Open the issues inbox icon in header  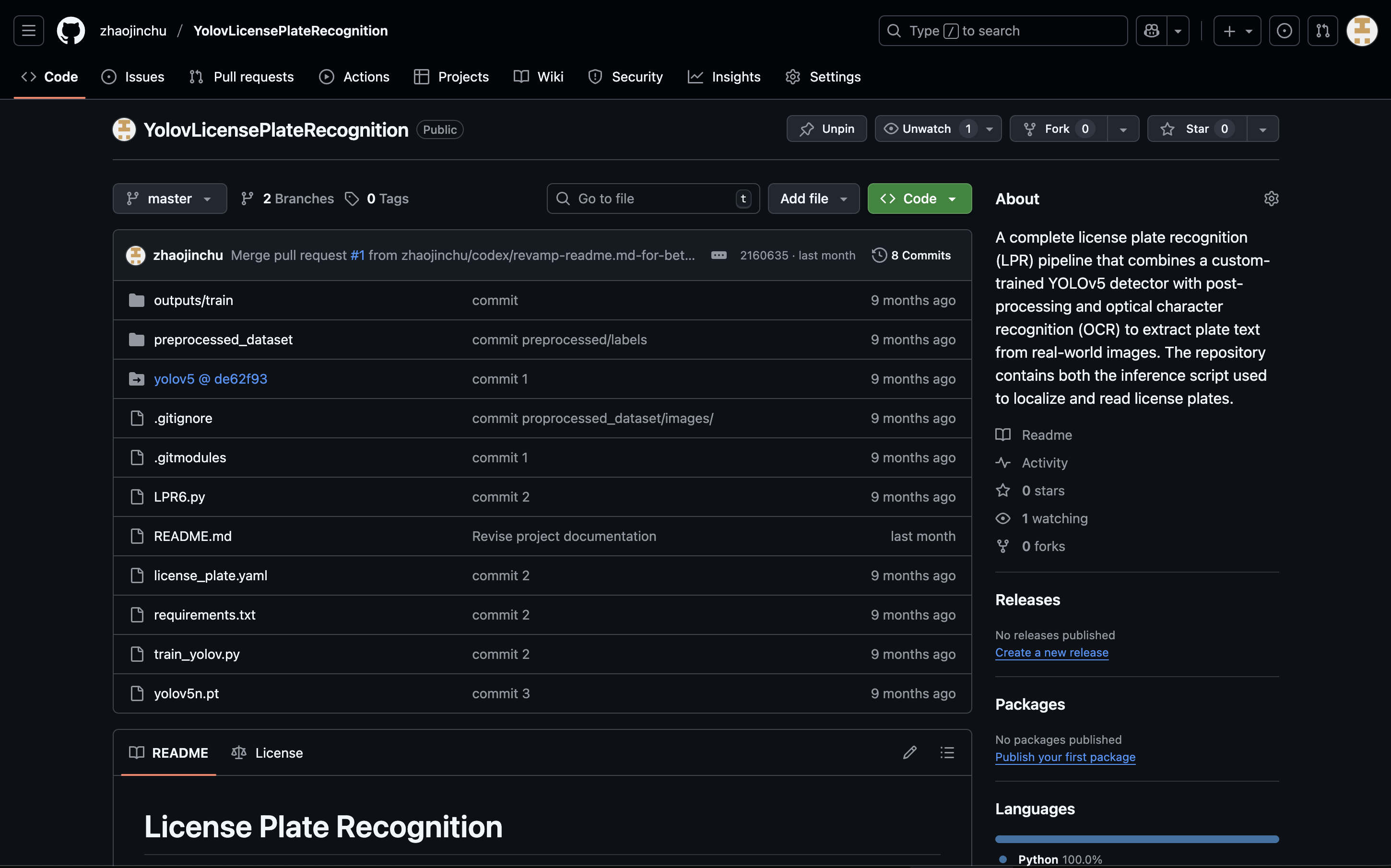click(x=1284, y=30)
